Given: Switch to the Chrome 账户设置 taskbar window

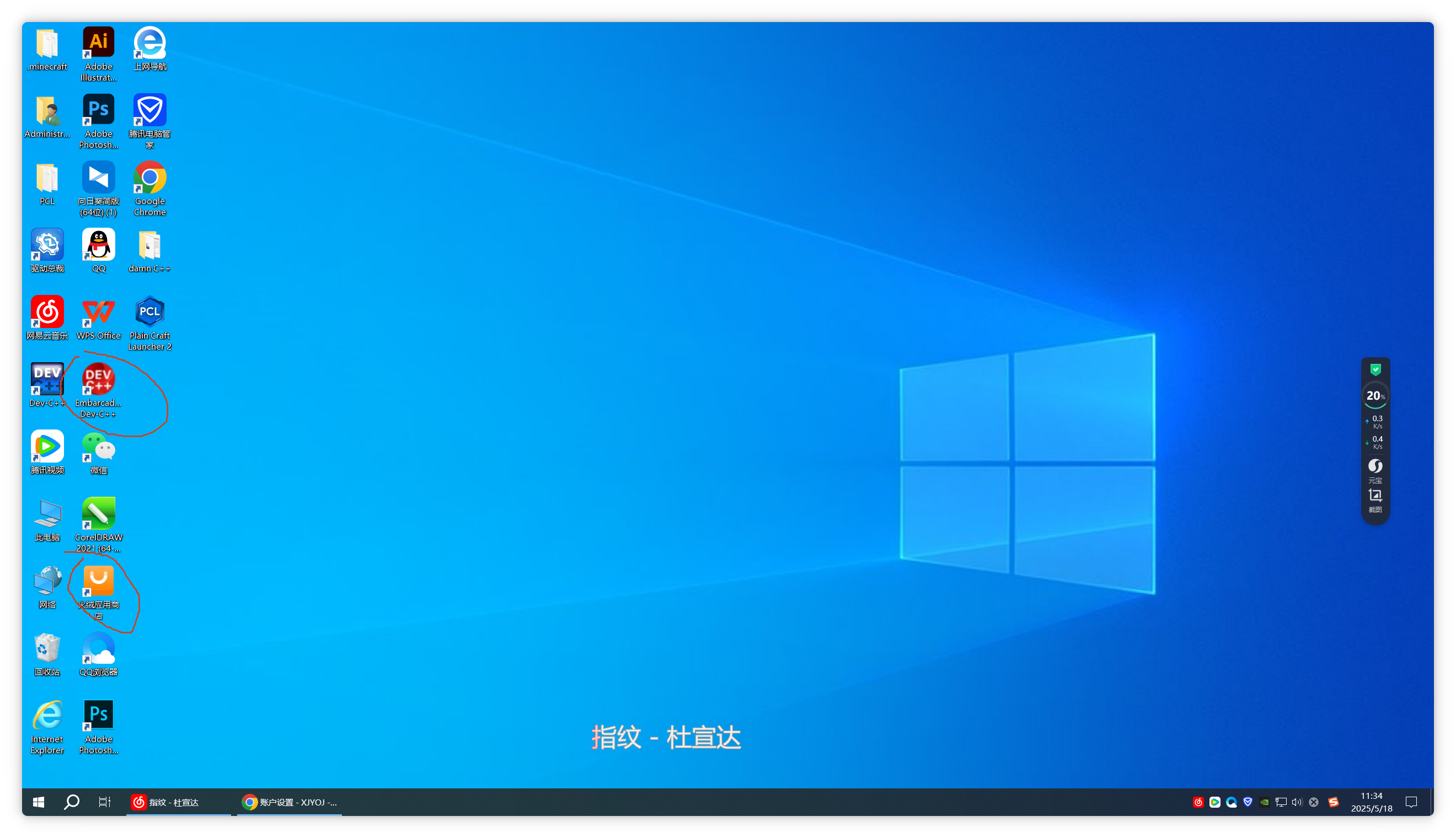Looking at the screenshot, I should pyautogui.click(x=290, y=802).
